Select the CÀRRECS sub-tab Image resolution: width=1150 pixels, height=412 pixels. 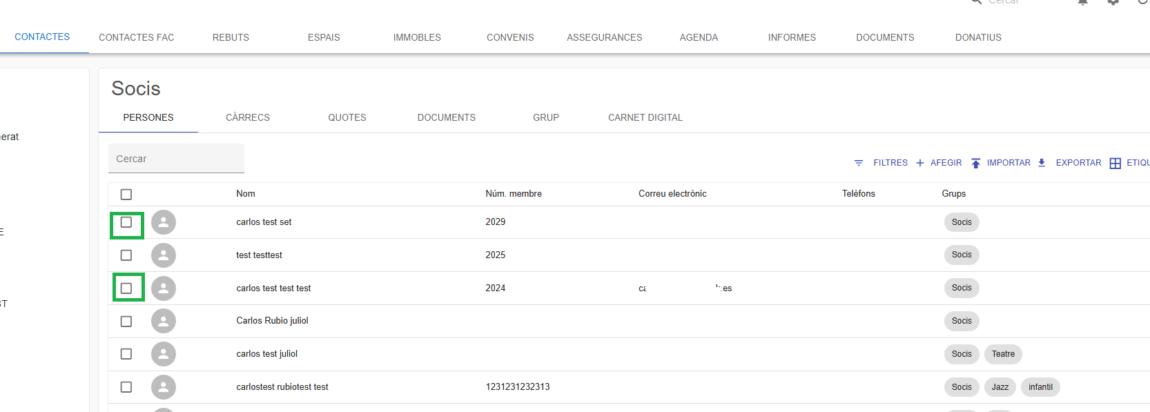pos(247,117)
